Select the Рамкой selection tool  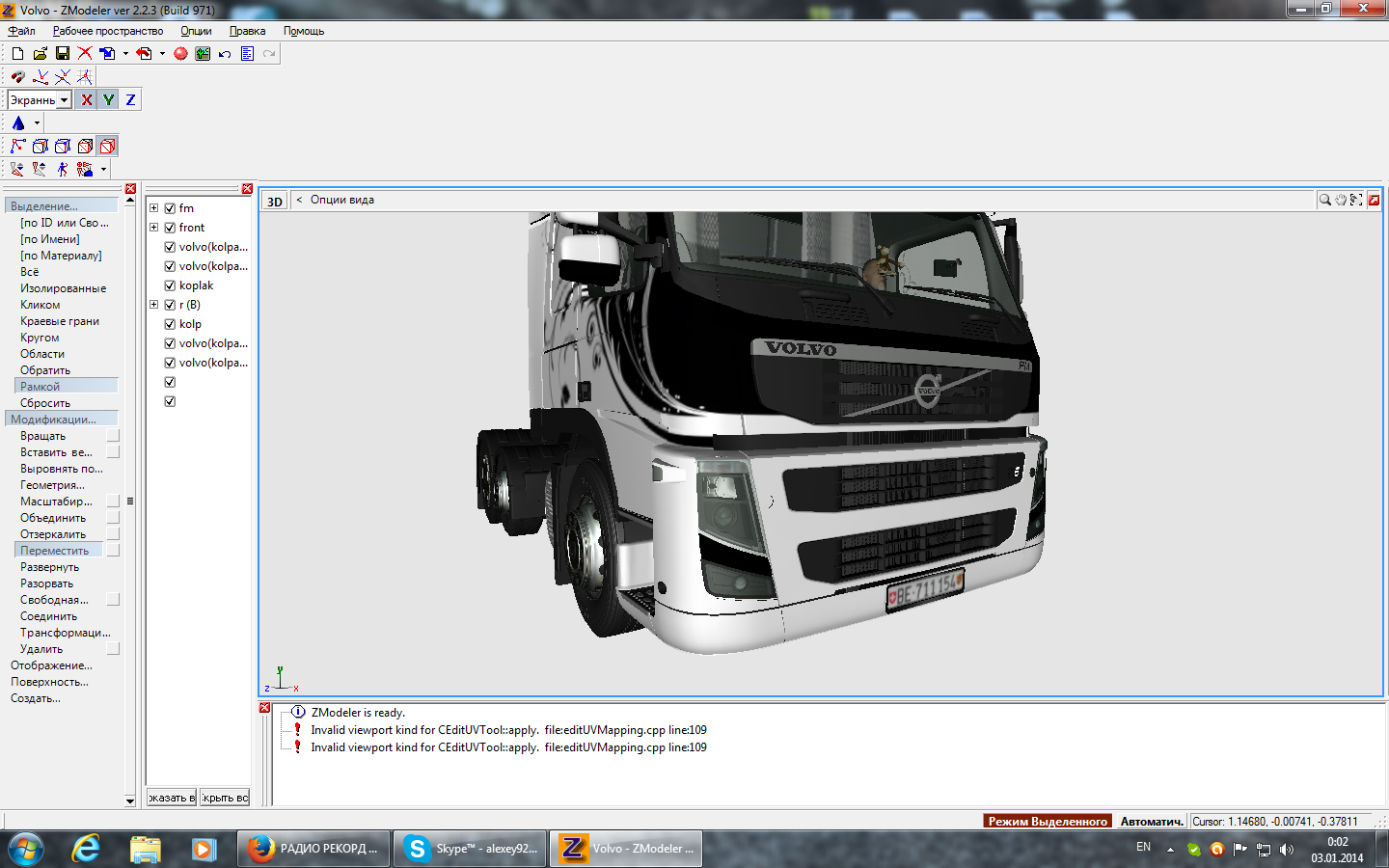[67, 386]
